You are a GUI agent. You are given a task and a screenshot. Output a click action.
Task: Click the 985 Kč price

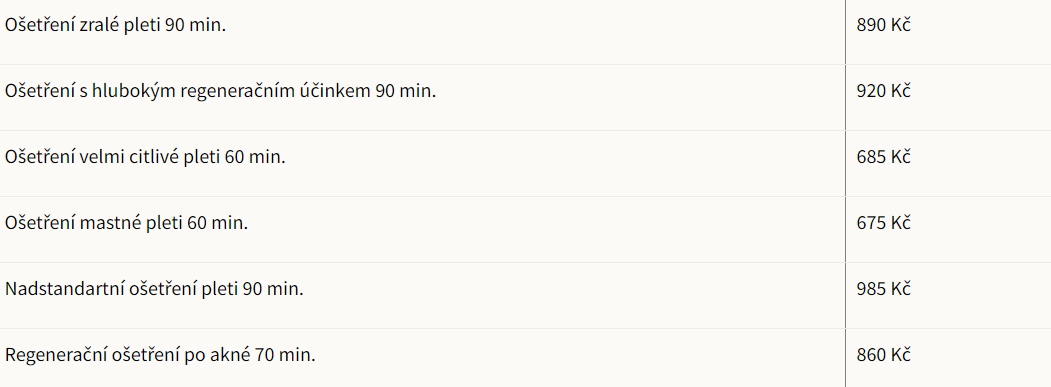pyautogui.click(x=883, y=288)
